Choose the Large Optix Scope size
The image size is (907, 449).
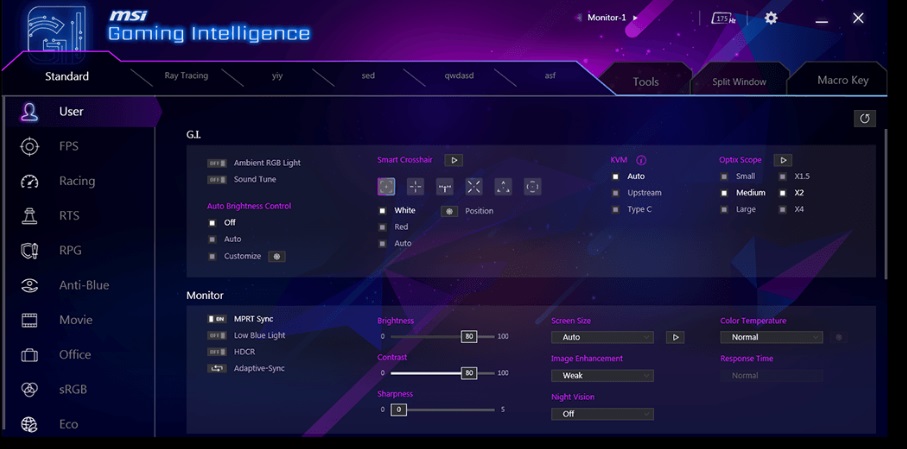[x=724, y=210]
